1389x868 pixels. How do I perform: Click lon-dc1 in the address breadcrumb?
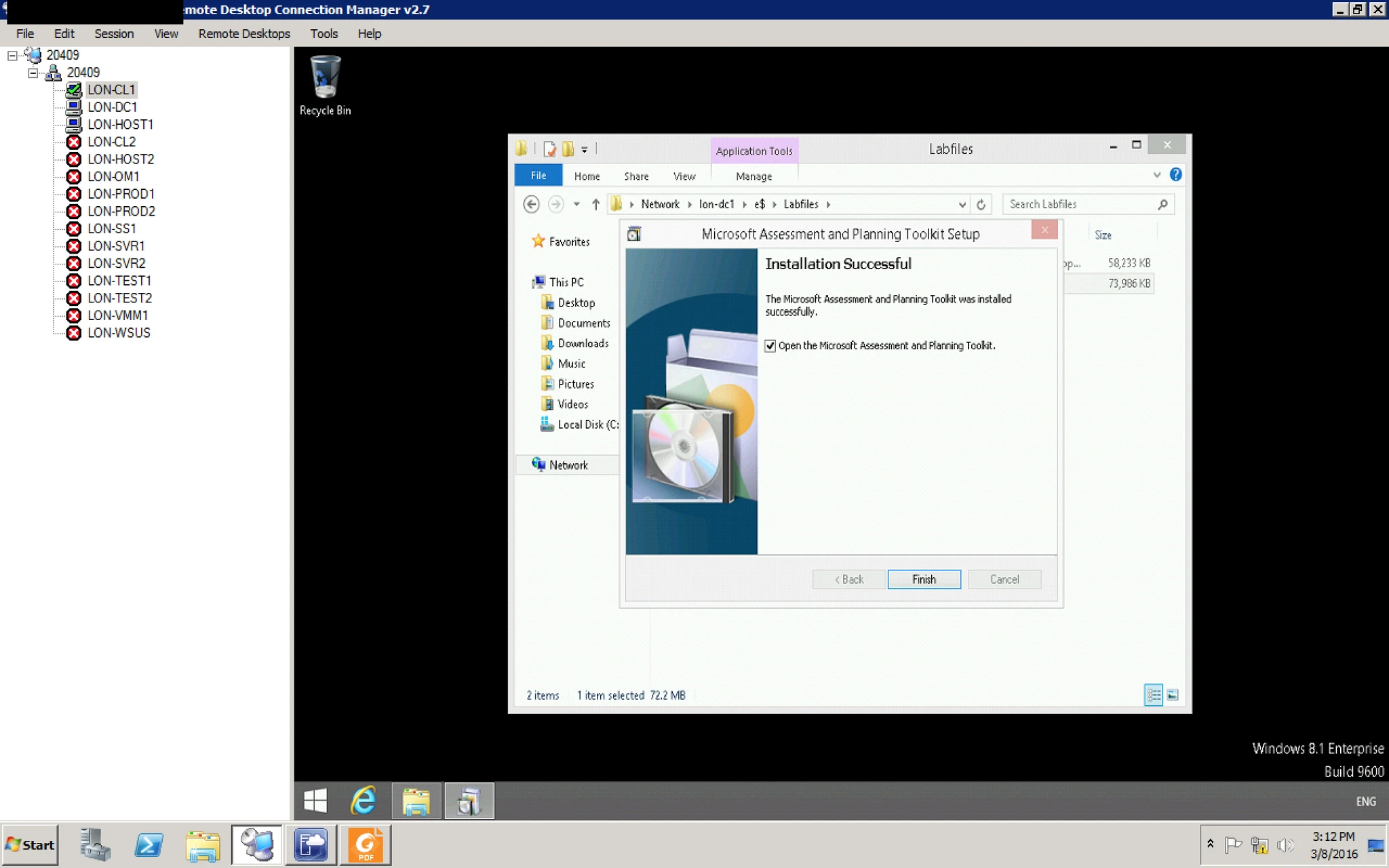716,204
